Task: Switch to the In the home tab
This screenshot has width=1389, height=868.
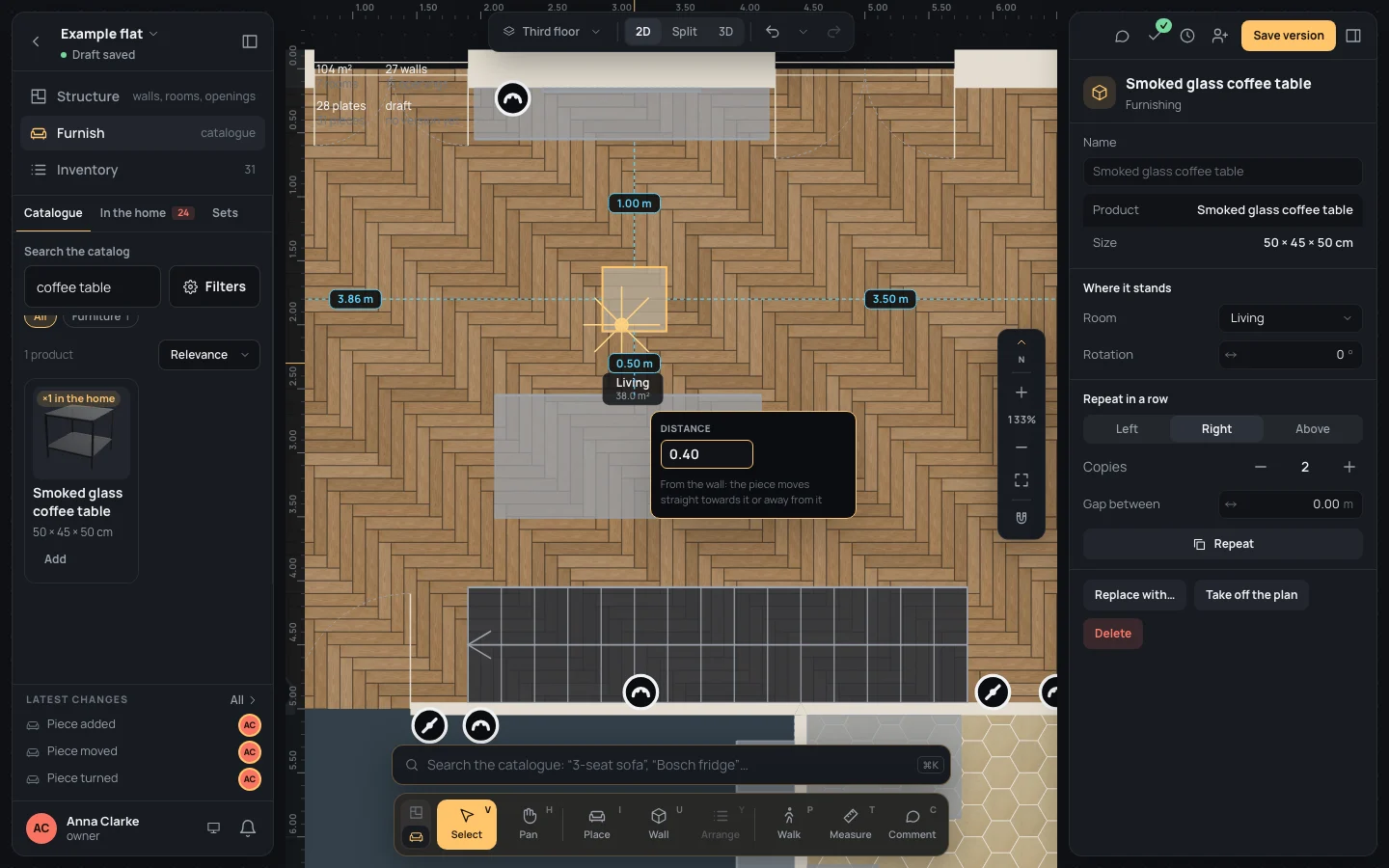Action: click(147, 213)
